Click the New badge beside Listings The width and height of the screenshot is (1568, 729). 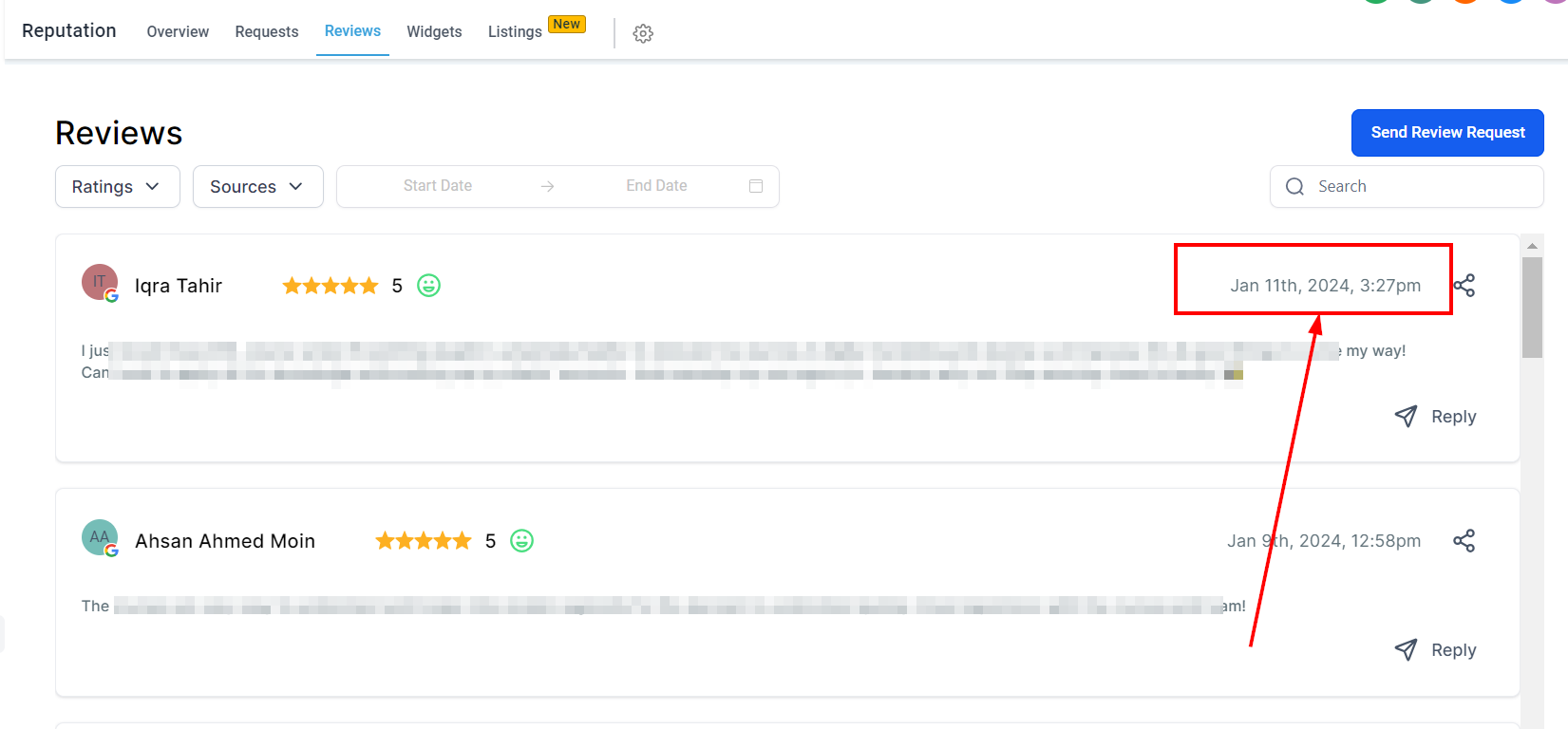[x=567, y=24]
